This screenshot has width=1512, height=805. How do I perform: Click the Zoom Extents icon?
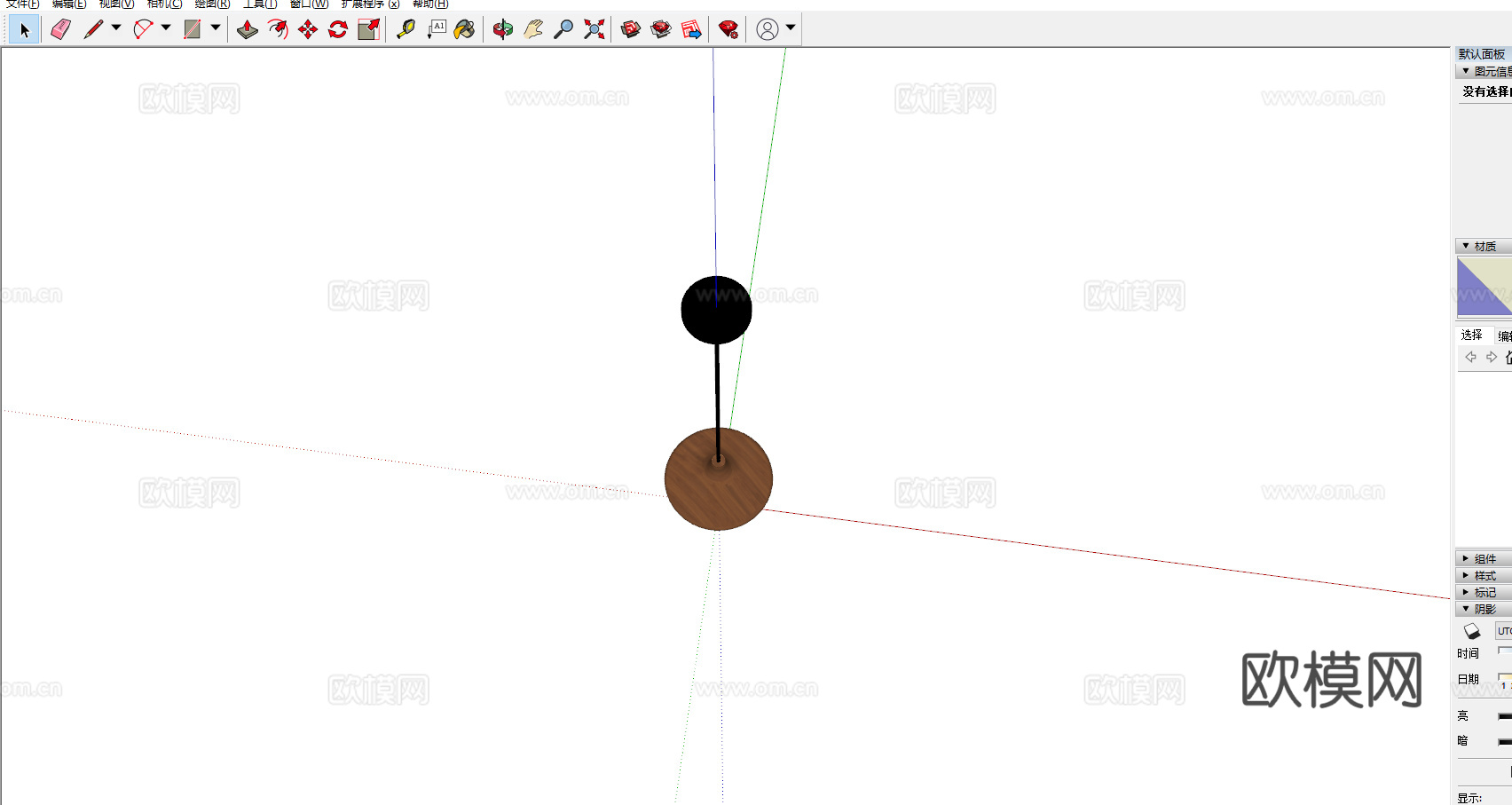point(595,29)
